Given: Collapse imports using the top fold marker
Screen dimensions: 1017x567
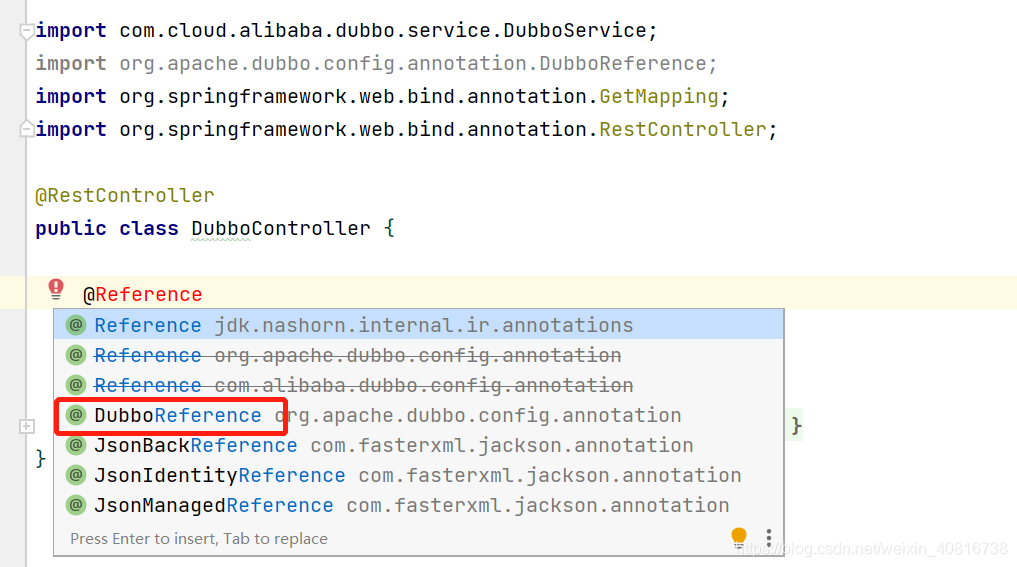Looking at the screenshot, I should [x=27, y=31].
